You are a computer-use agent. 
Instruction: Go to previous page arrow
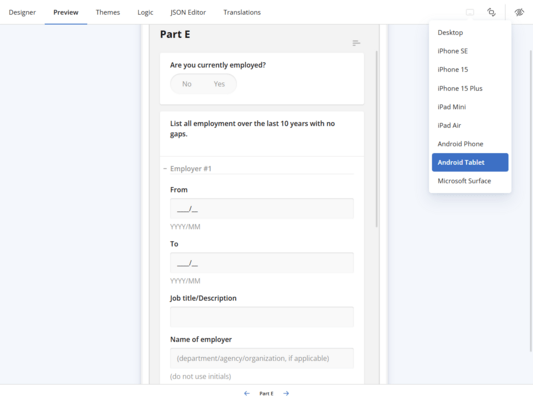tap(247, 393)
